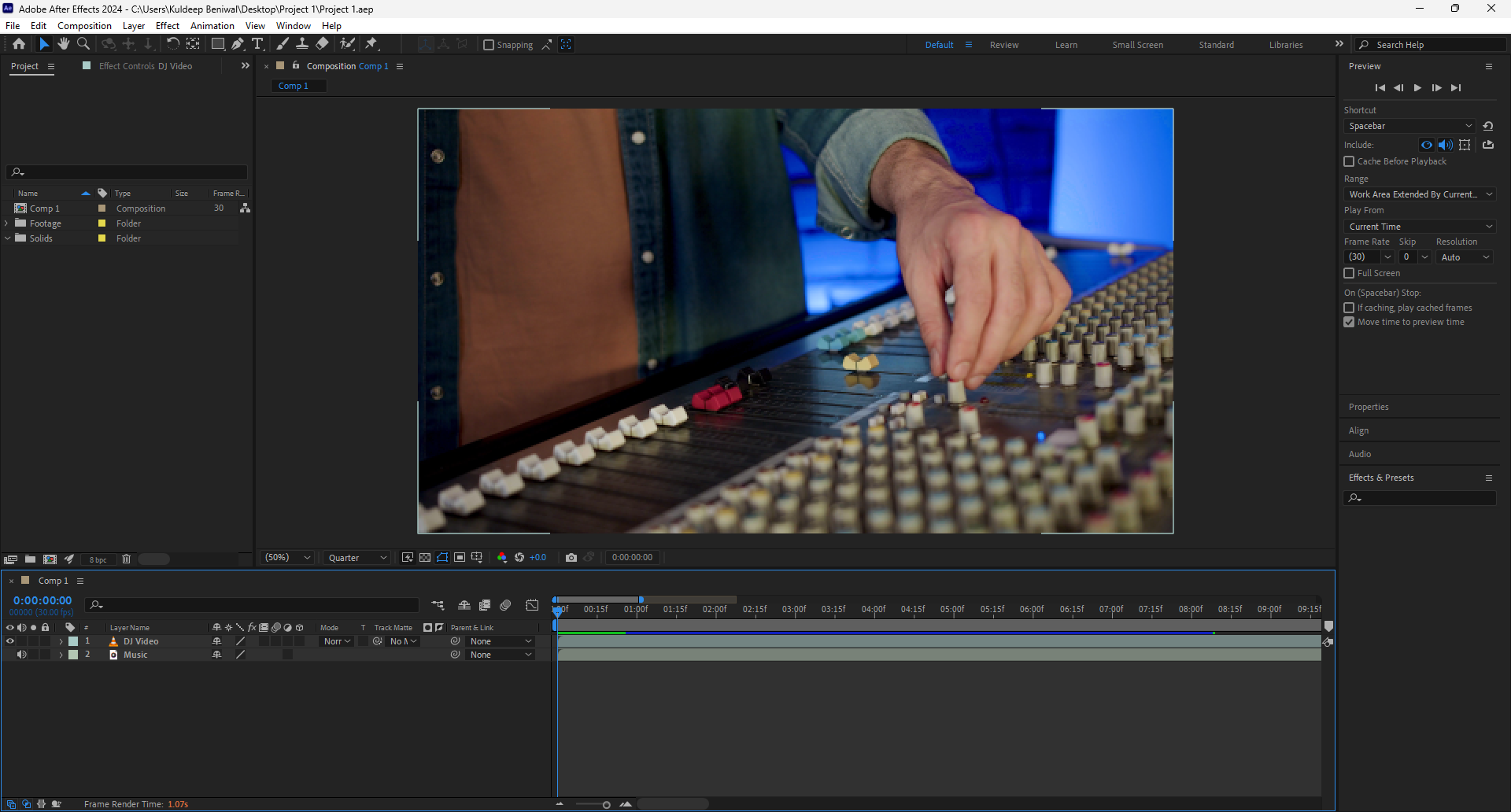Screen dimensions: 1511x812
Task: Select the Hand tool
Action: click(64, 44)
